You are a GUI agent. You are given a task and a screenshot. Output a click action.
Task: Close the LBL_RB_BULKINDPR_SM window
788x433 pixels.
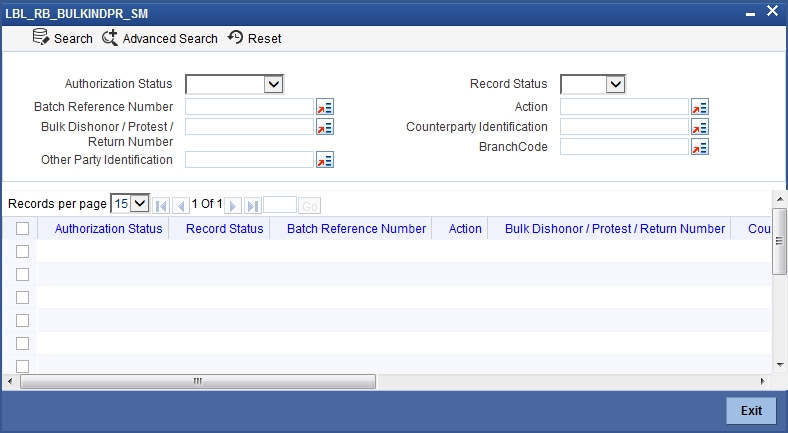pos(772,11)
